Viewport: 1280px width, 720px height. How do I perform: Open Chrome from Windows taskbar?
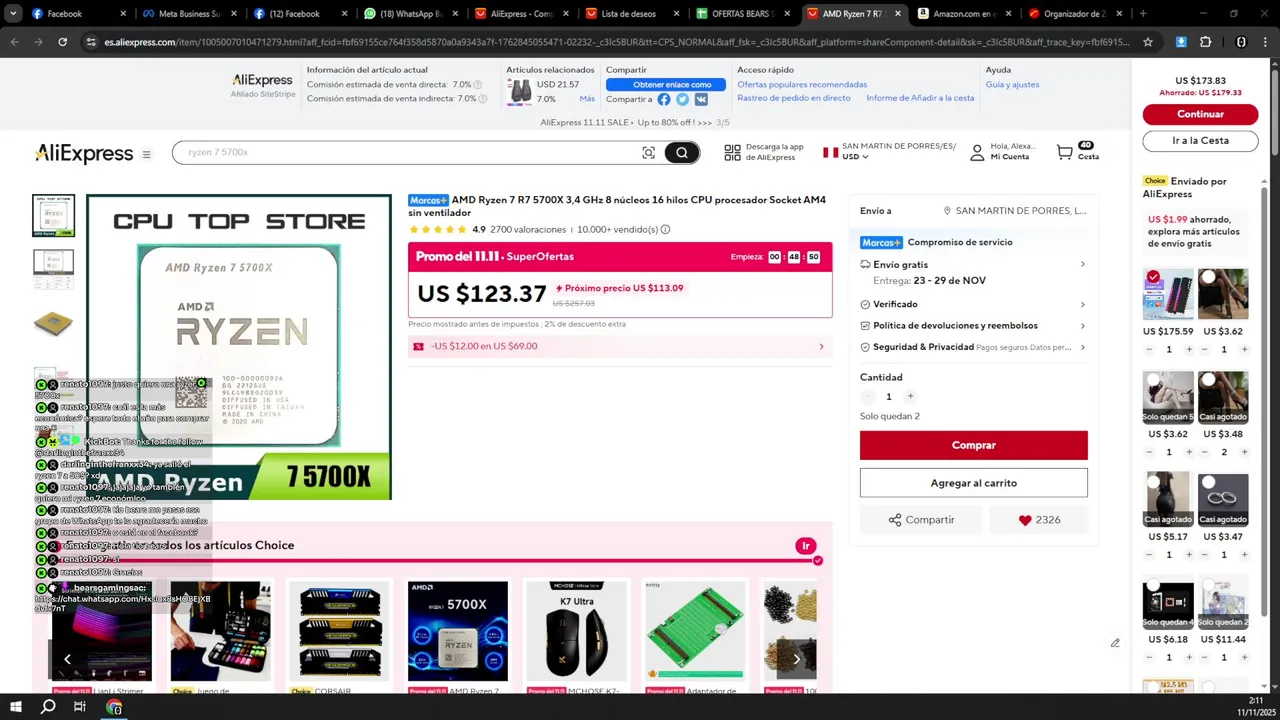(x=114, y=707)
